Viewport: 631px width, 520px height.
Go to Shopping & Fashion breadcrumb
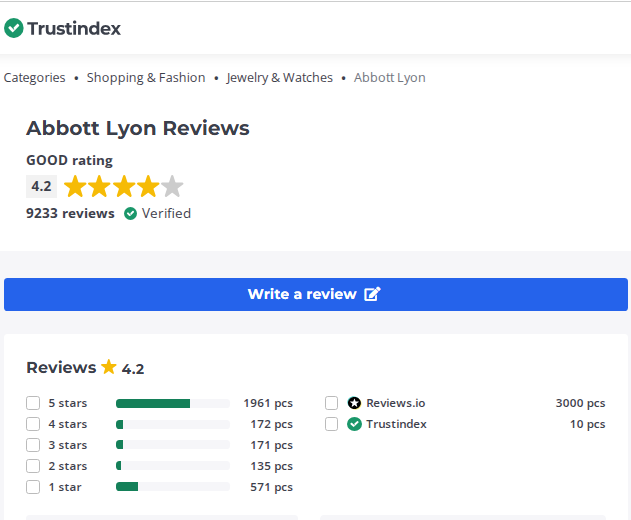[146, 77]
